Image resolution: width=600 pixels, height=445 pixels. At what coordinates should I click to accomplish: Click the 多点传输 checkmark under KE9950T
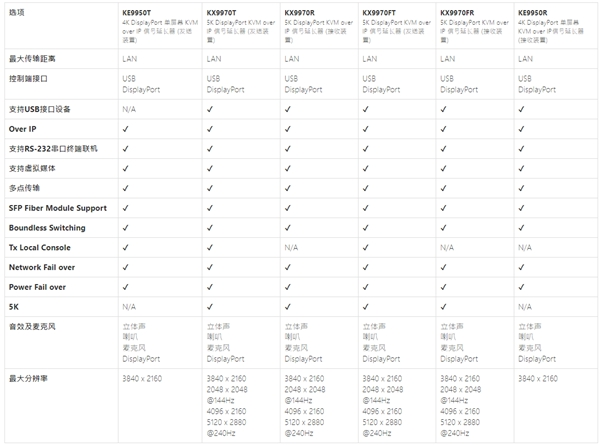(126, 188)
